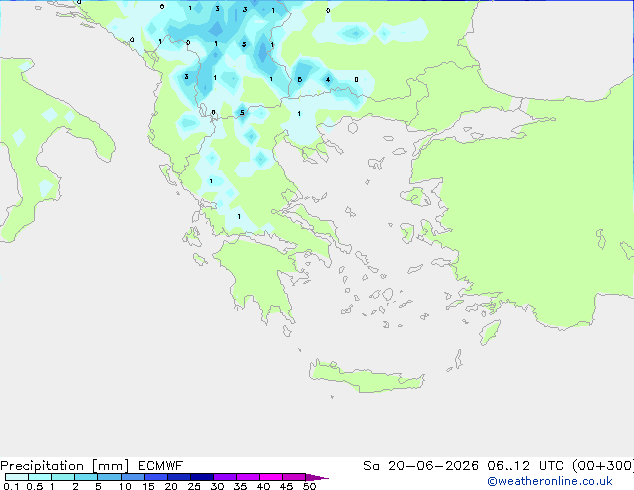This screenshot has height=490, width=634.
Task: Click the "10" legend scale label
Action: tap(125, 486)
